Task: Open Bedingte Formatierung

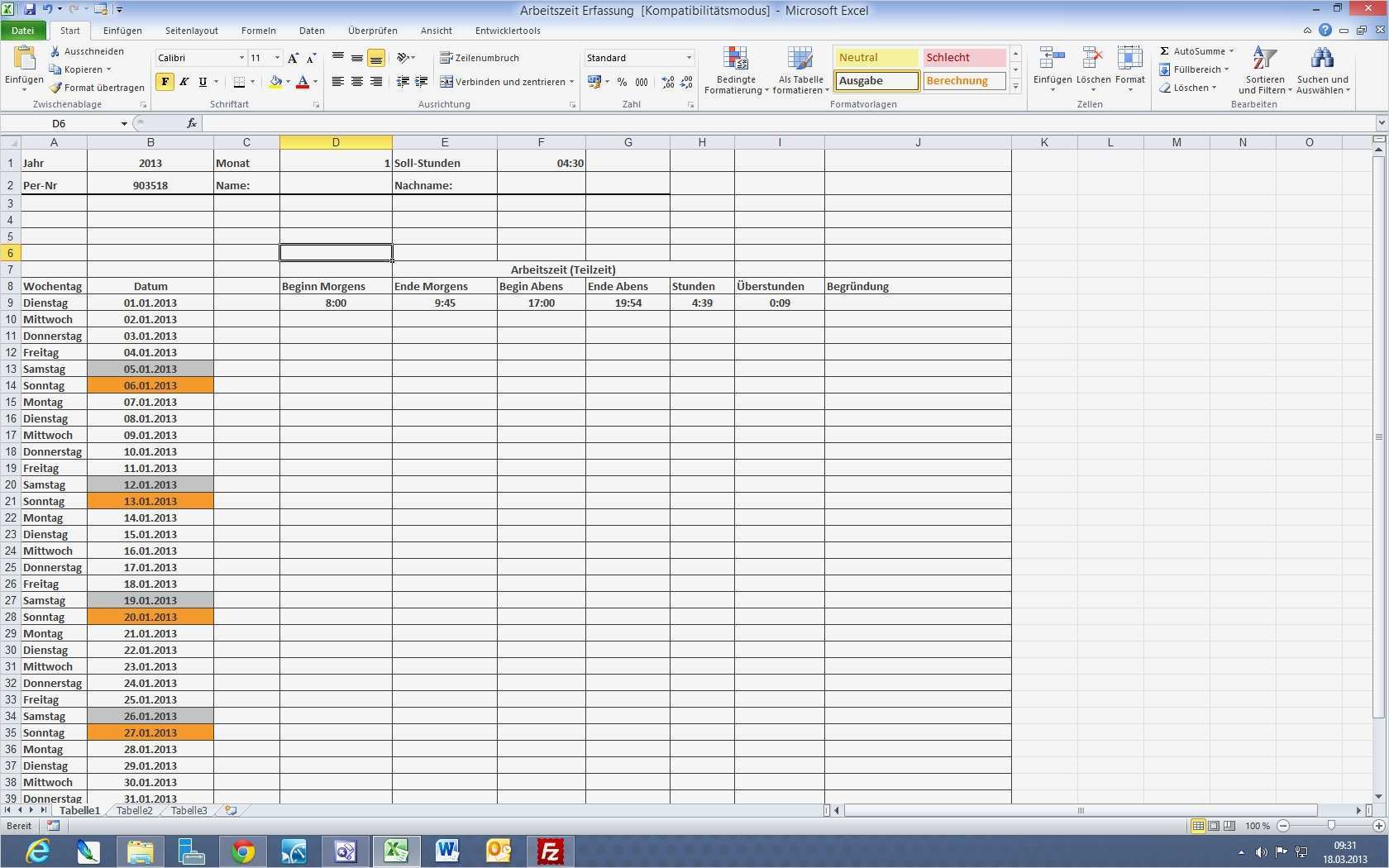Action: [734, 70]
